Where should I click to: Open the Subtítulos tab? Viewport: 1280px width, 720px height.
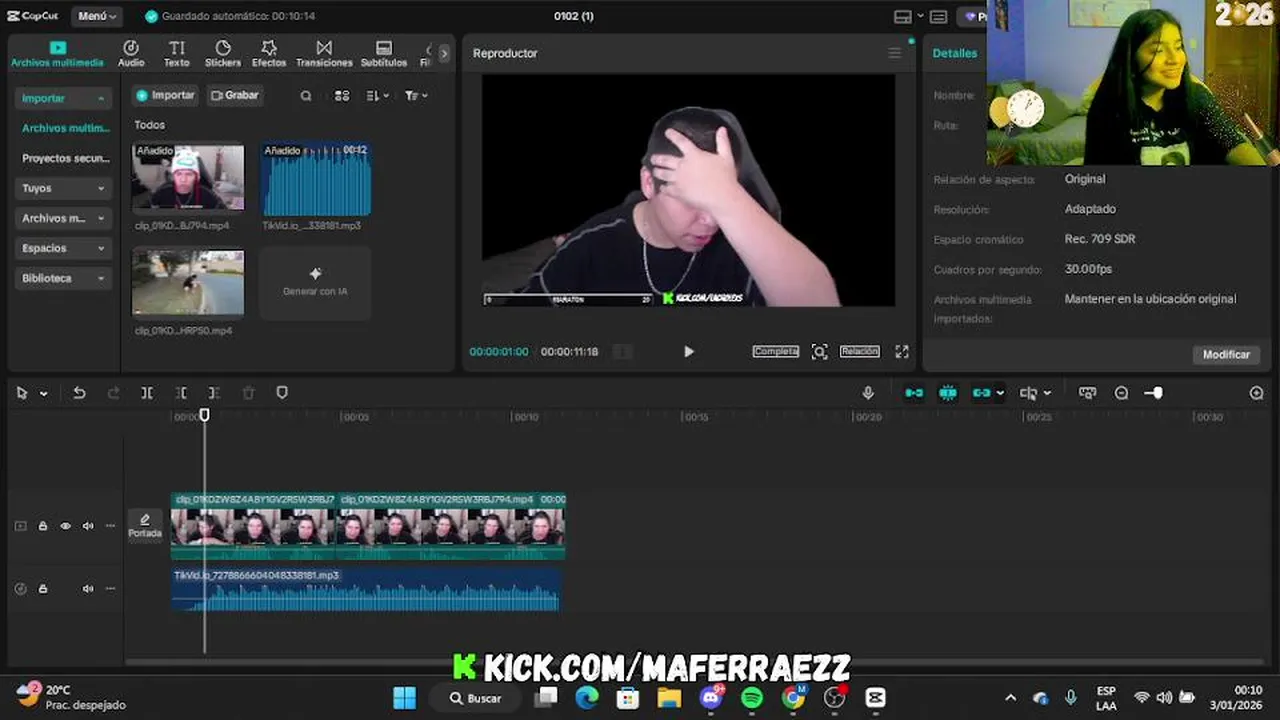384,54
